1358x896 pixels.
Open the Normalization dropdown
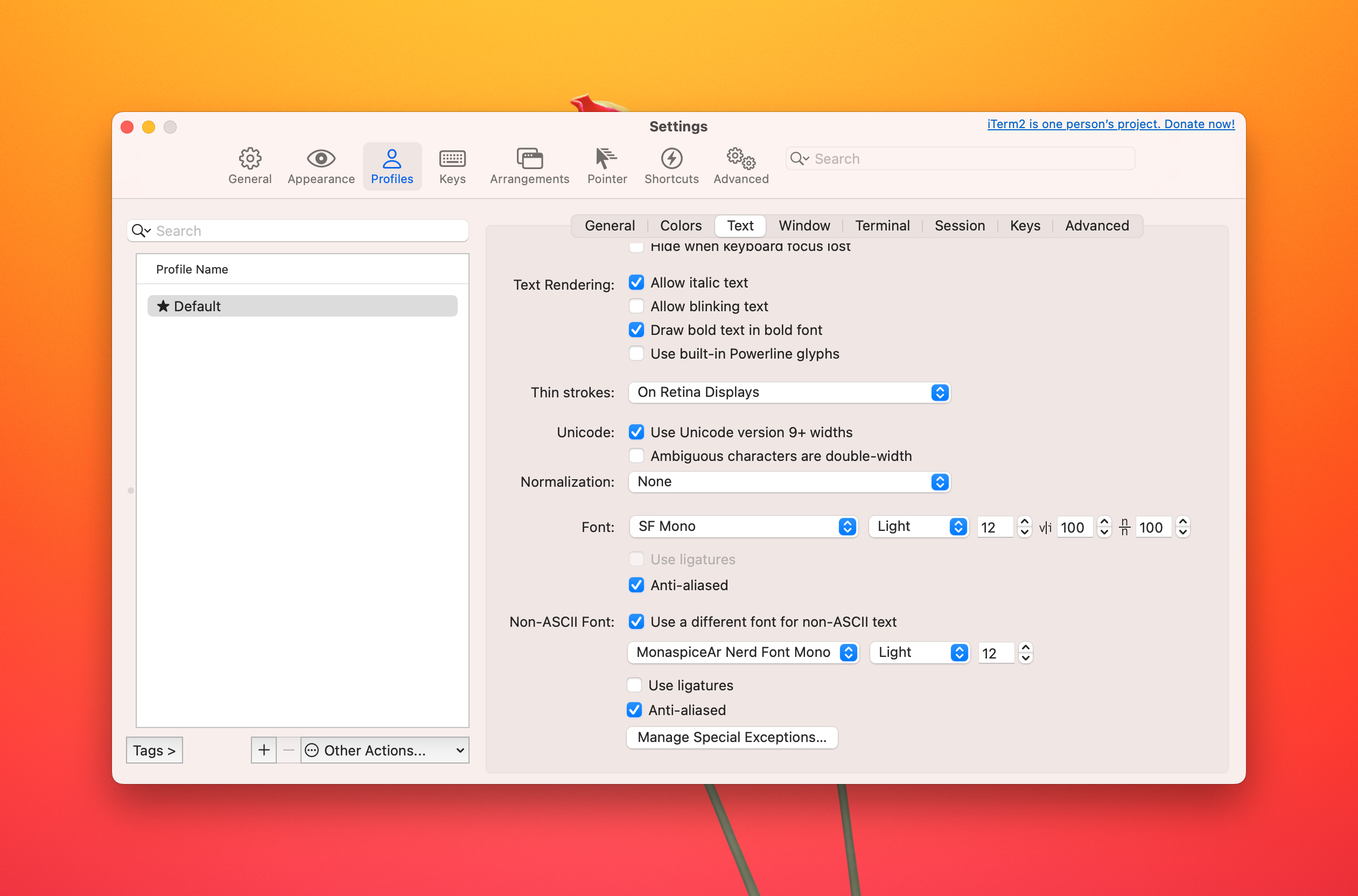[x=789, y=482]
